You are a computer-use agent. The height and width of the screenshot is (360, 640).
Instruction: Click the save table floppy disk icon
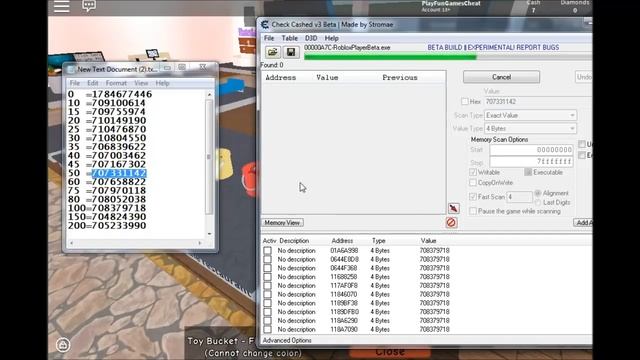[x=291, y=52]
